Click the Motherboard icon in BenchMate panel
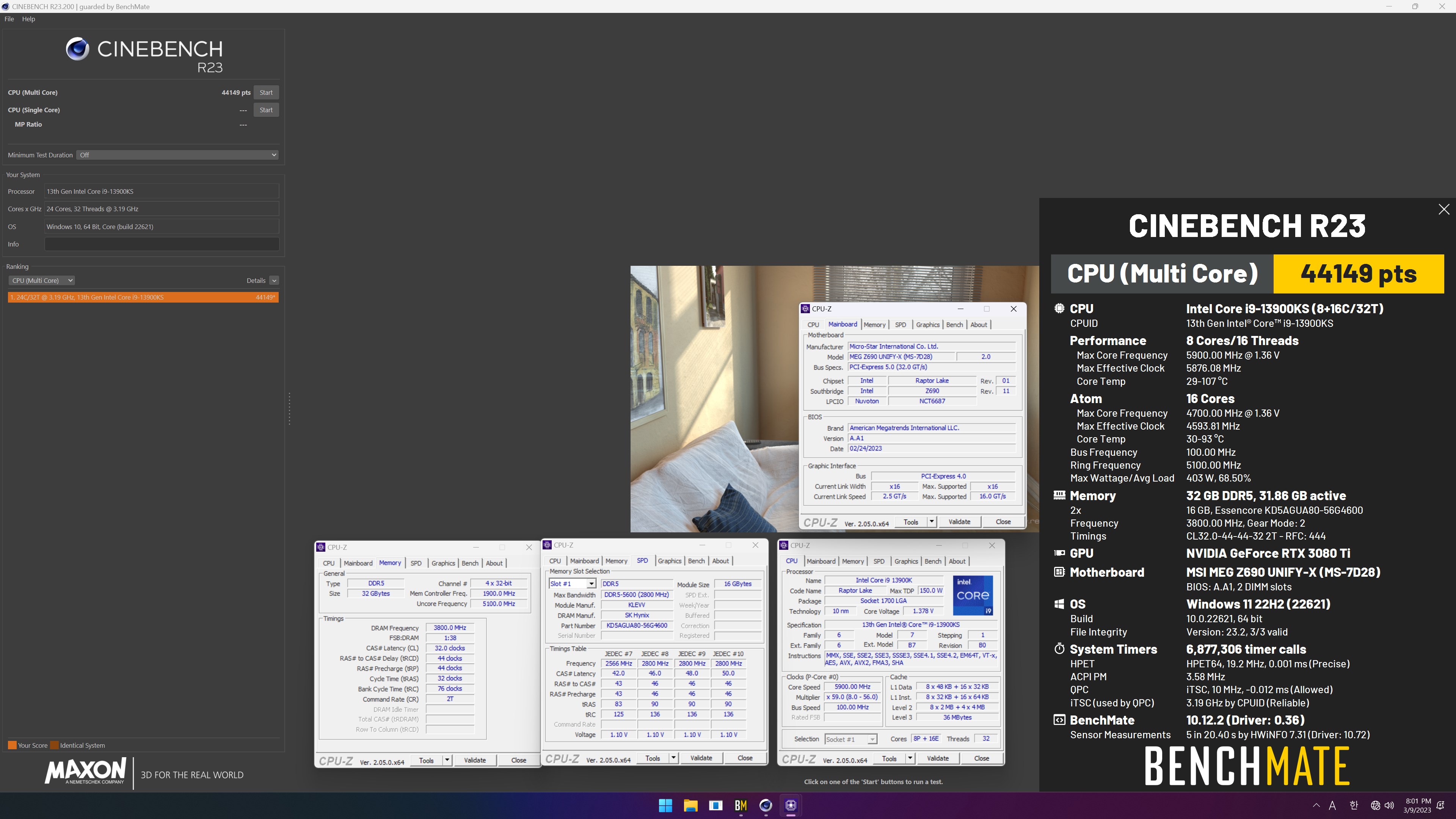 [1059, 572]
